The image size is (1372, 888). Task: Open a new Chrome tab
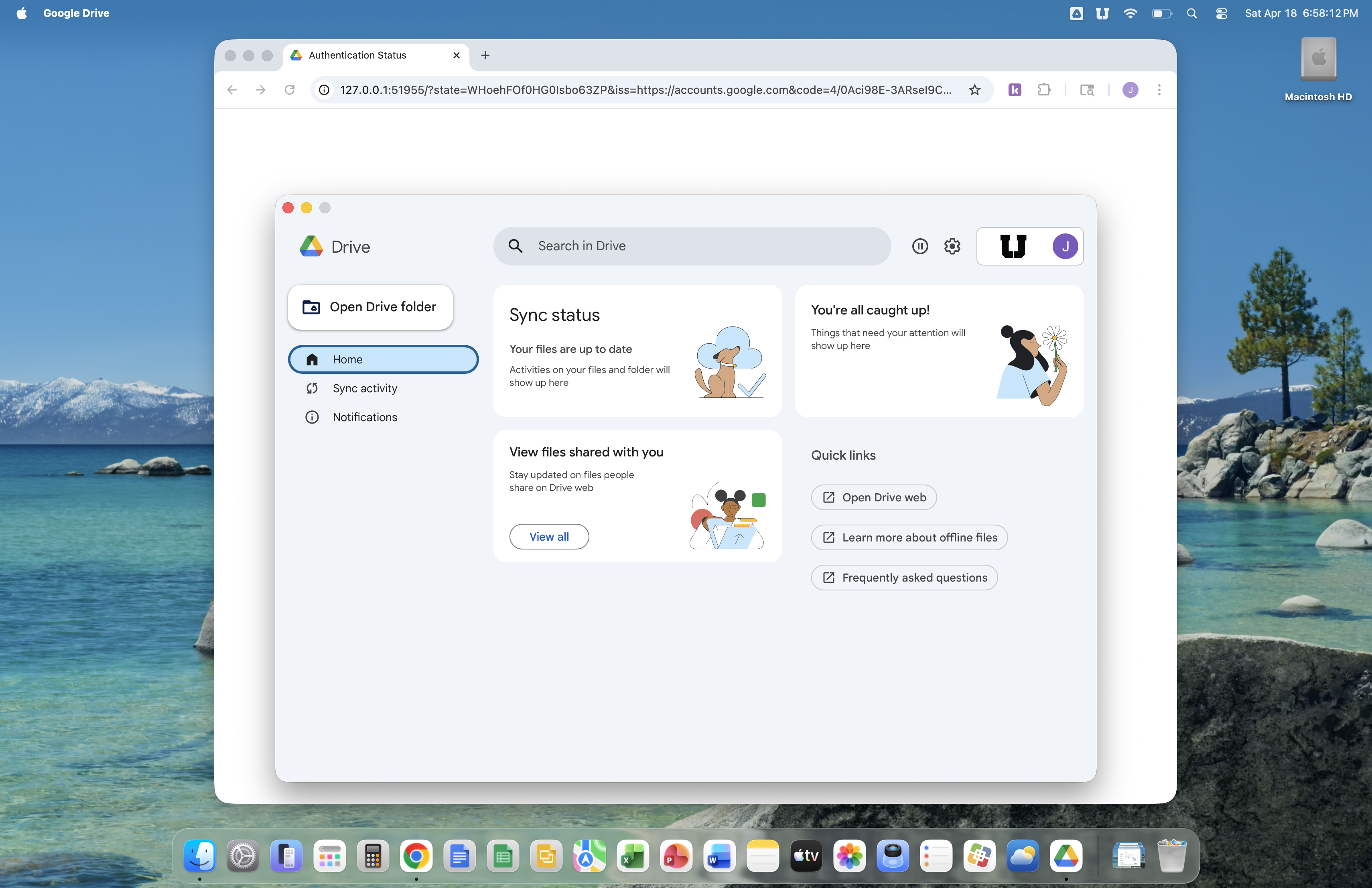[x=485, y=55]
